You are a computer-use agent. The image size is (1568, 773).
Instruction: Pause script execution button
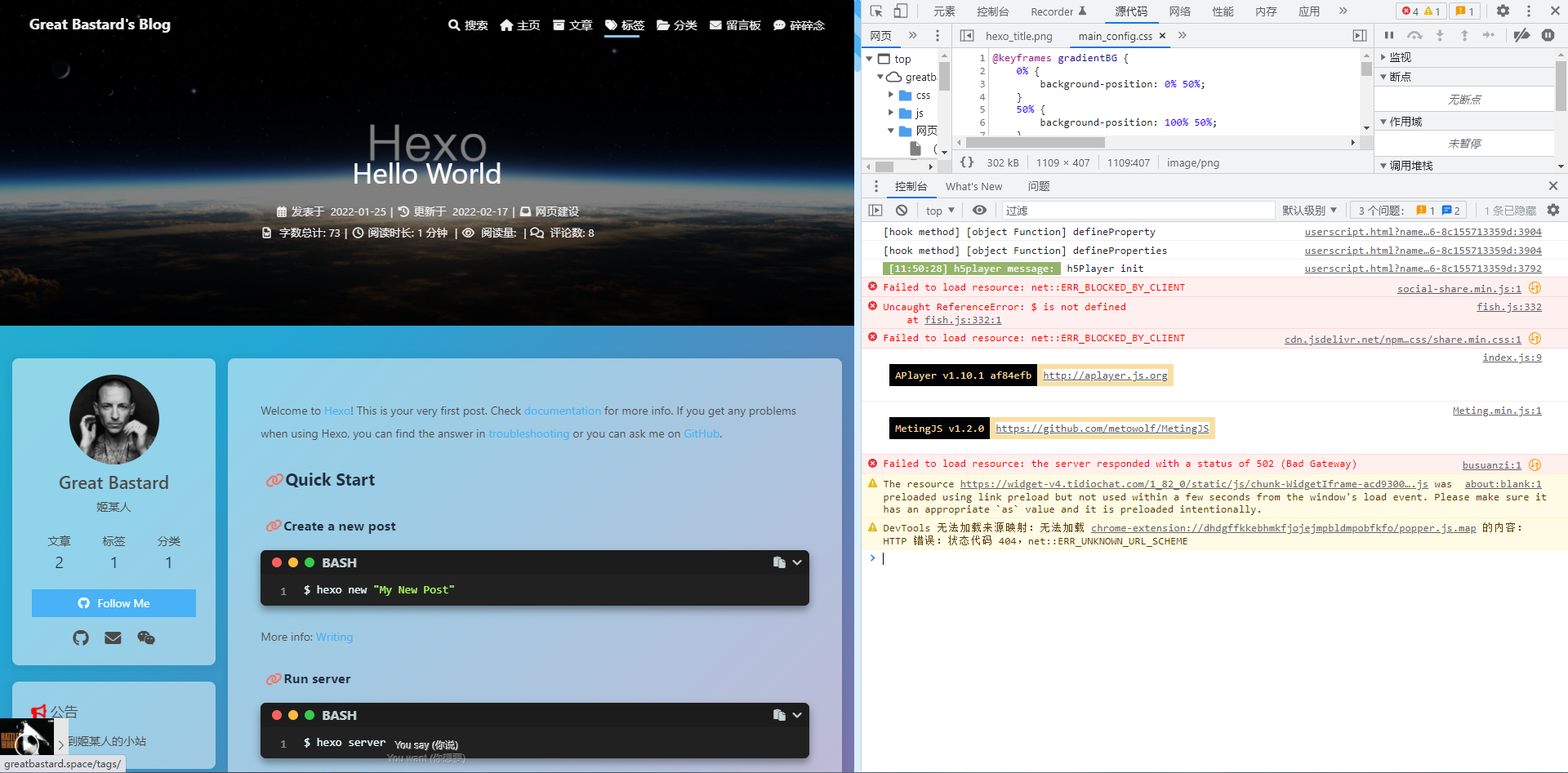[1389, 35]
